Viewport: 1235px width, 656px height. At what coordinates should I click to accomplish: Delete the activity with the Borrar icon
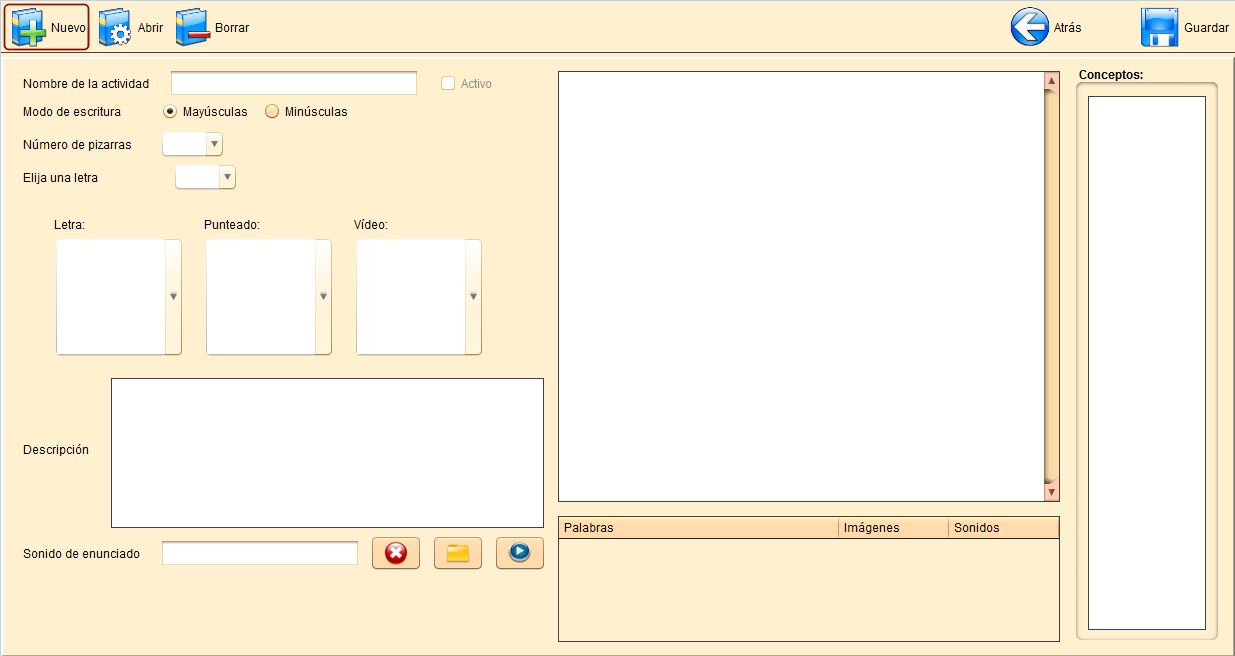point(193,28)
